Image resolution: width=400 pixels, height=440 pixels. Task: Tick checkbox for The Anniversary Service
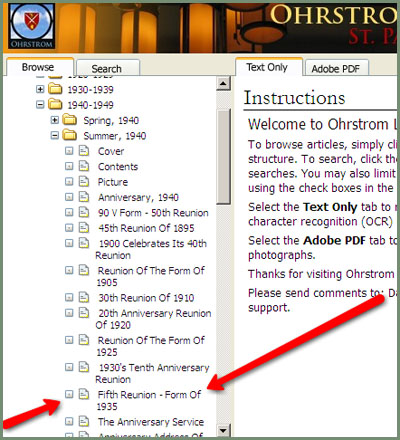(x=69, y=421)
